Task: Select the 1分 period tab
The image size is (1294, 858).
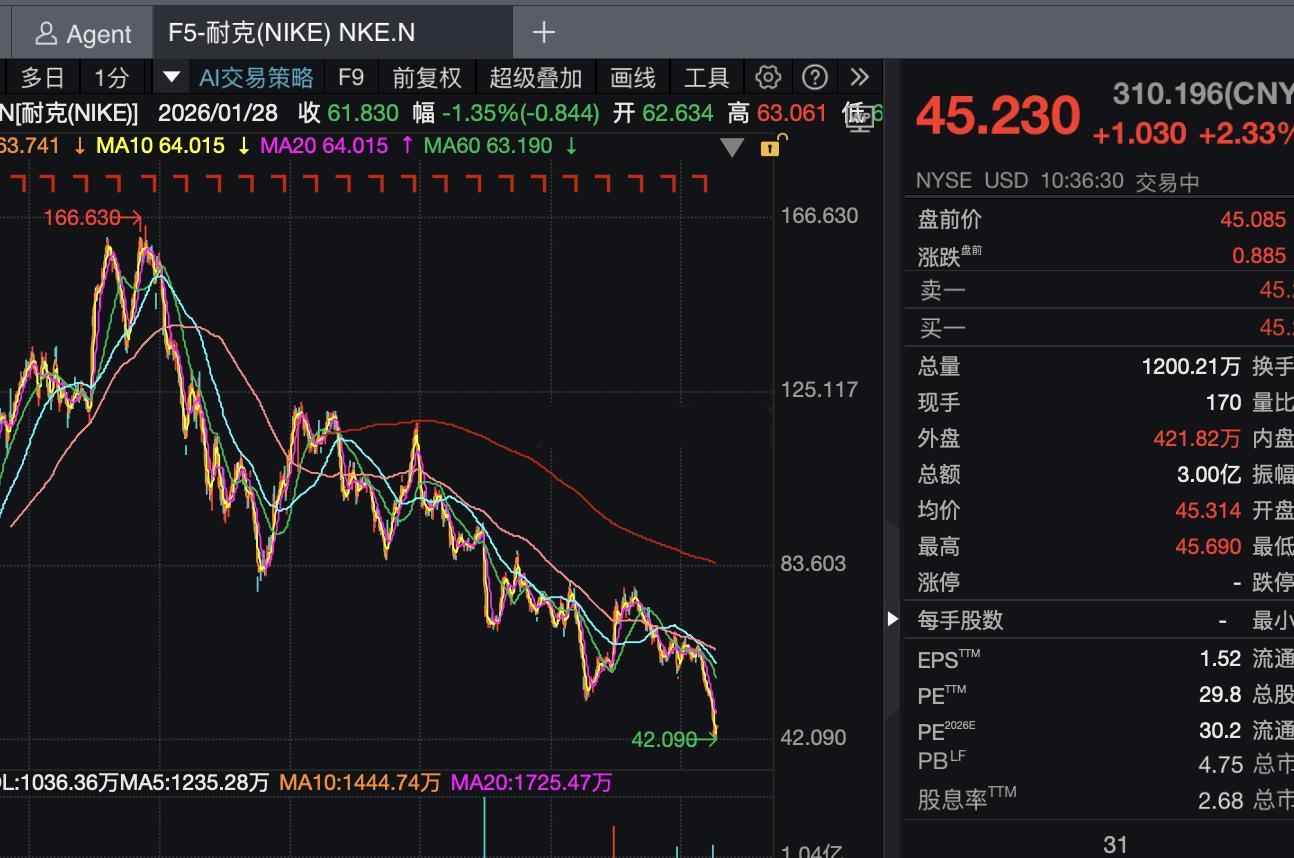Action: pyautogui.click(x=112, y=77)
